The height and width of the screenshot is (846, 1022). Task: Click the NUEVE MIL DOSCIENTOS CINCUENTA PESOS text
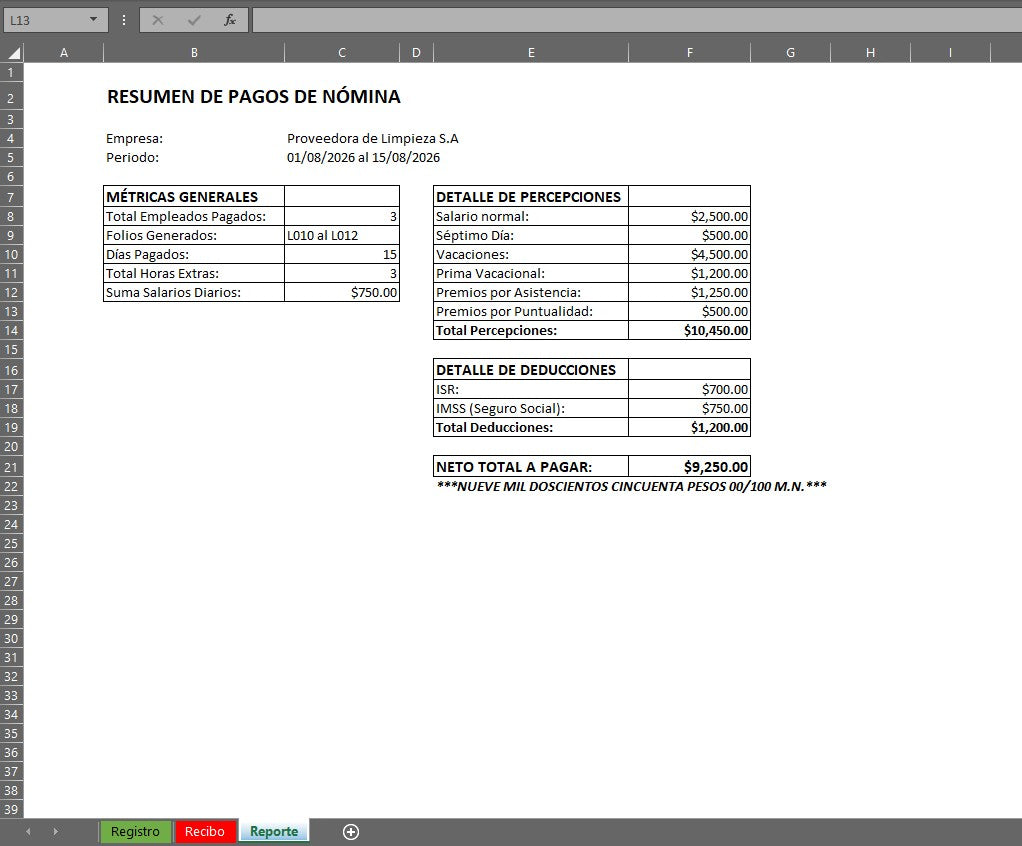tap(631, 486)
